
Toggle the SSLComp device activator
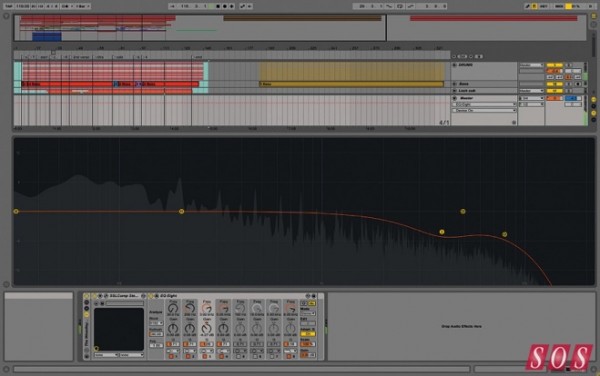tap(94, 296)
